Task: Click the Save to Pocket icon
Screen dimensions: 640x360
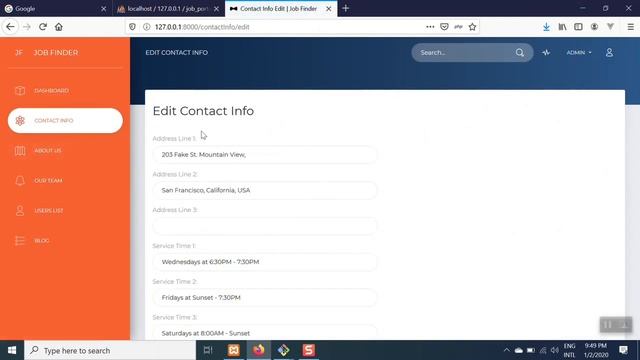Action: tap(444, 27)
